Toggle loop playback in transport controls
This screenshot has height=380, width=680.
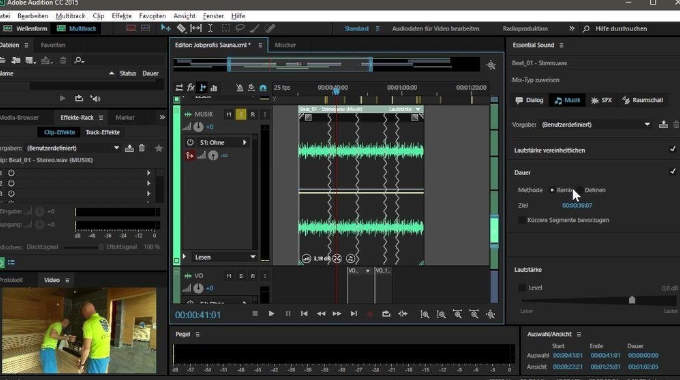pyautogui.click(x=386, y=314)
